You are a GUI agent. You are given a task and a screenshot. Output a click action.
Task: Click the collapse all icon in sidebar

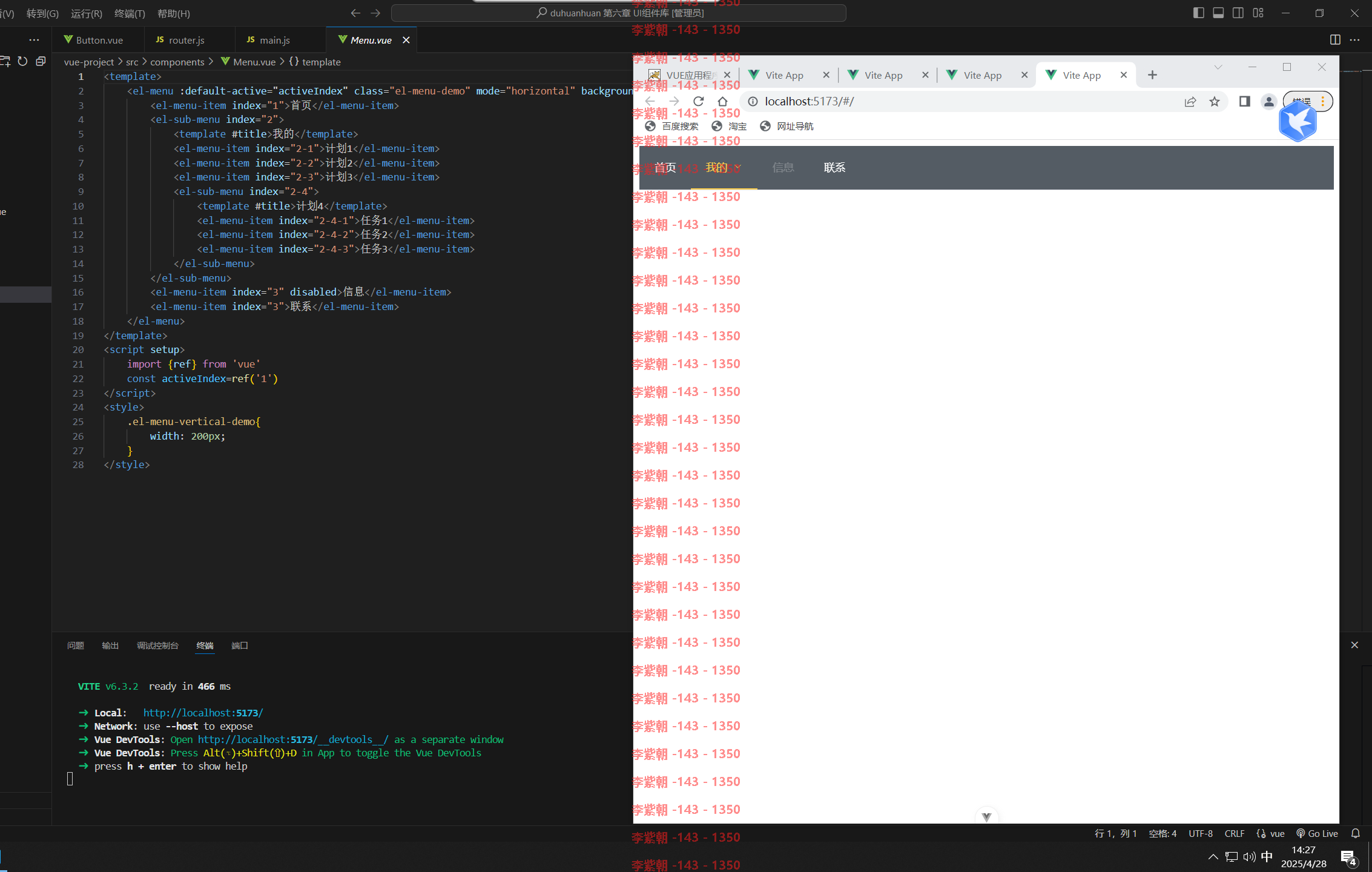pos(41,61)
